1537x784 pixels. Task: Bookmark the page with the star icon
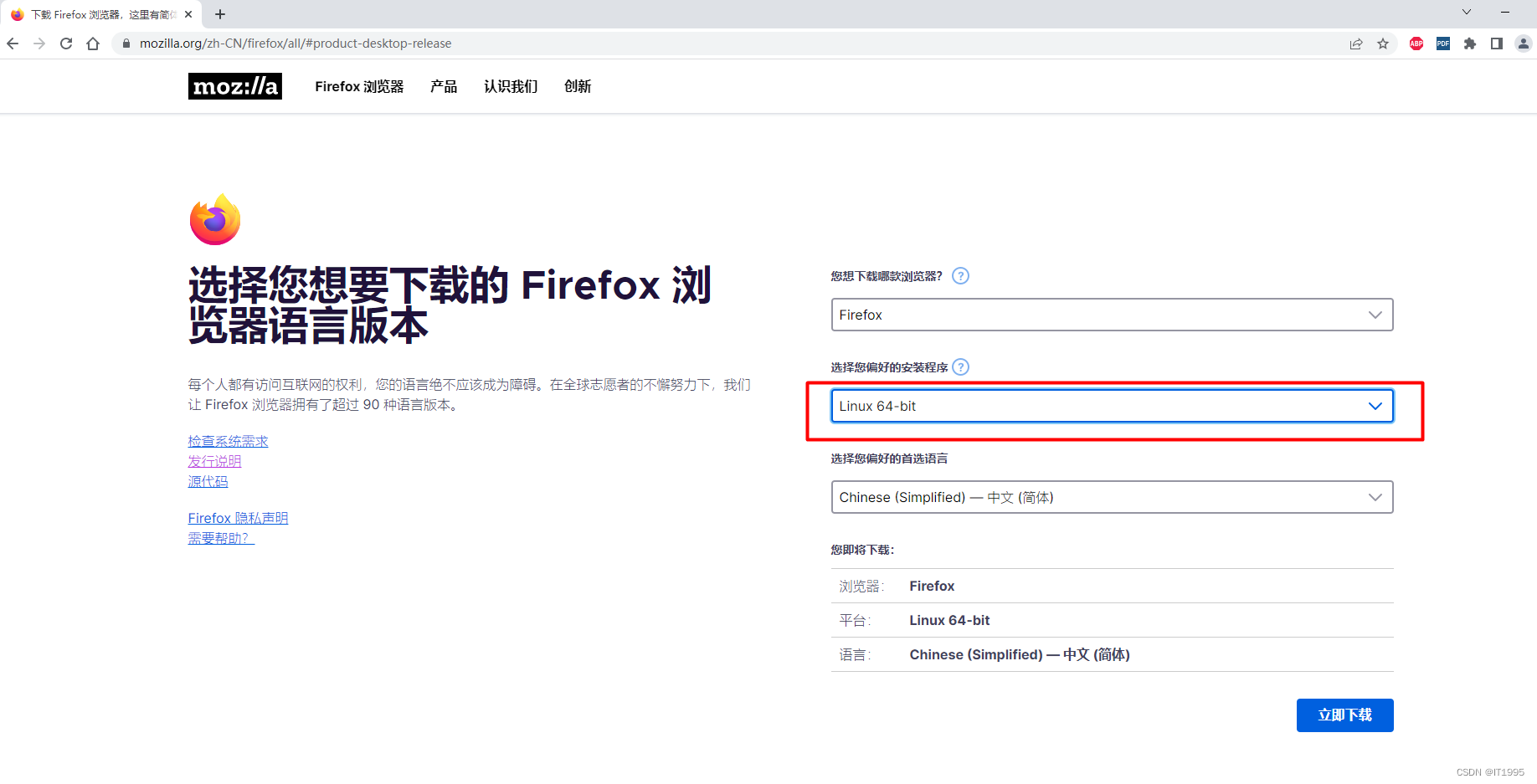[1383, 44]
